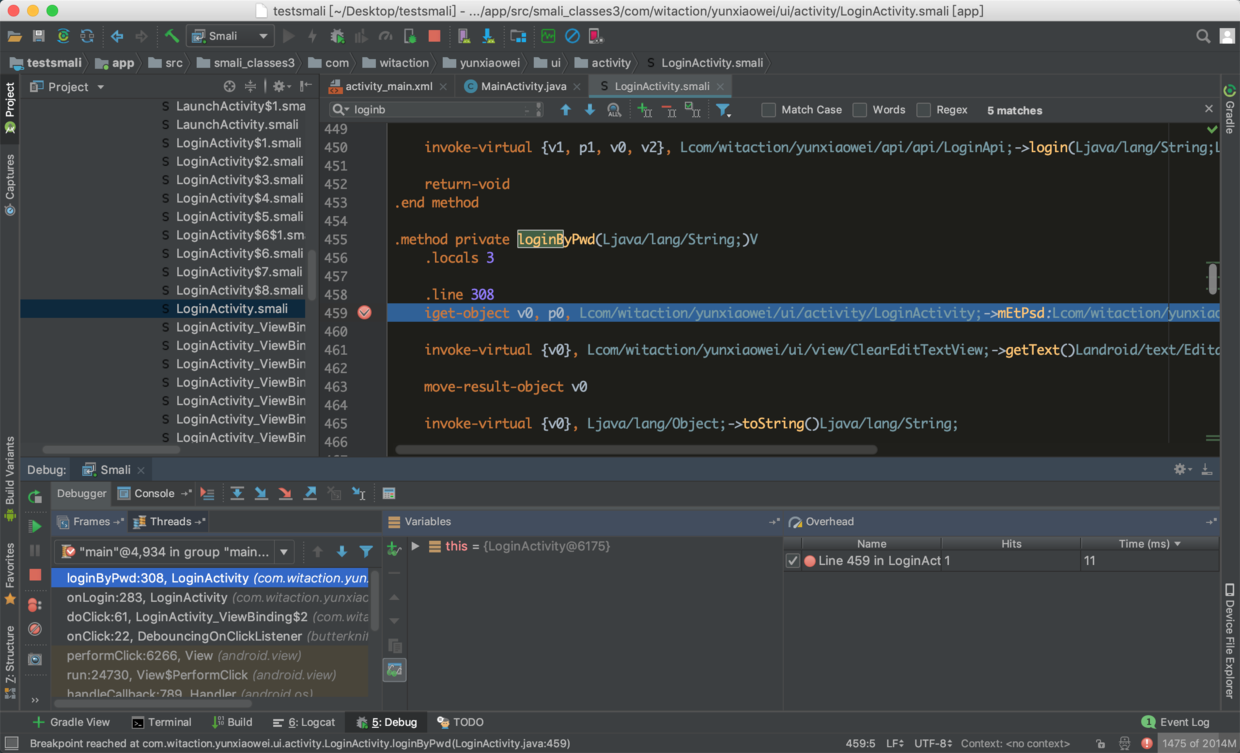Click Step Over debugger icon
Screen dimensions: 1240x753
click(x=237, y=494)
